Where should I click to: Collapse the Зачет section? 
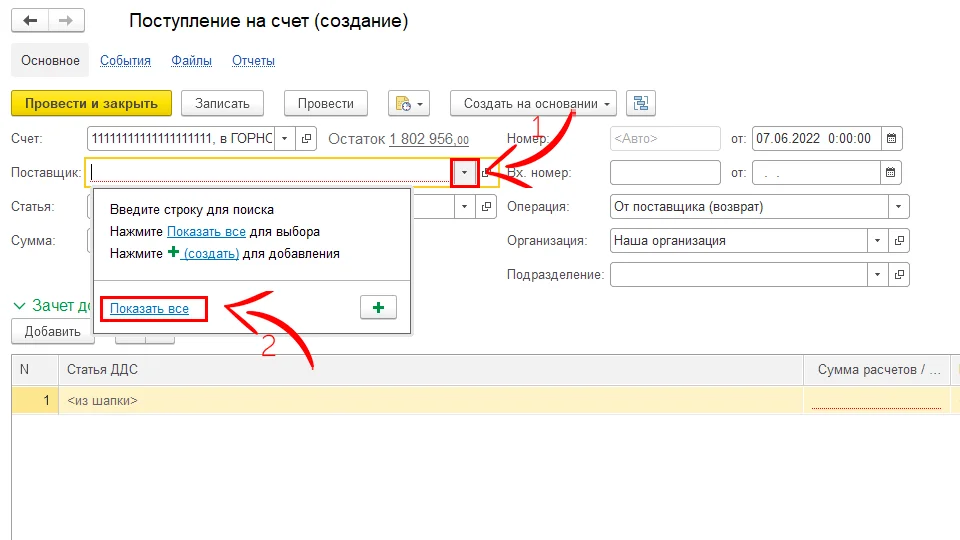(x=19, y=306)
